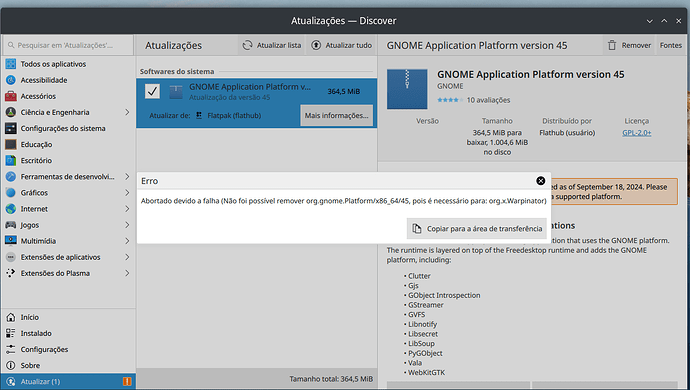Close the Erro dialog with X icon
The width and height of the screenshot is (690, 390).
540,180
